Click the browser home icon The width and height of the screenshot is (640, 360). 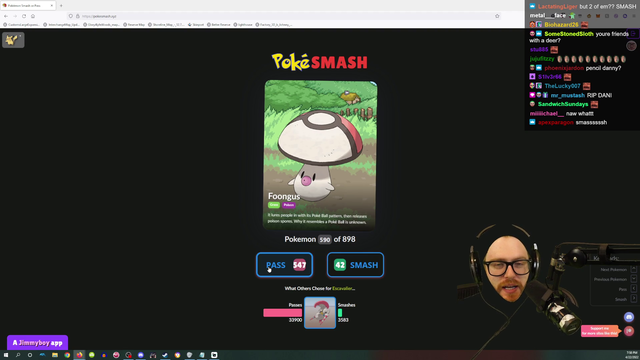33,16
